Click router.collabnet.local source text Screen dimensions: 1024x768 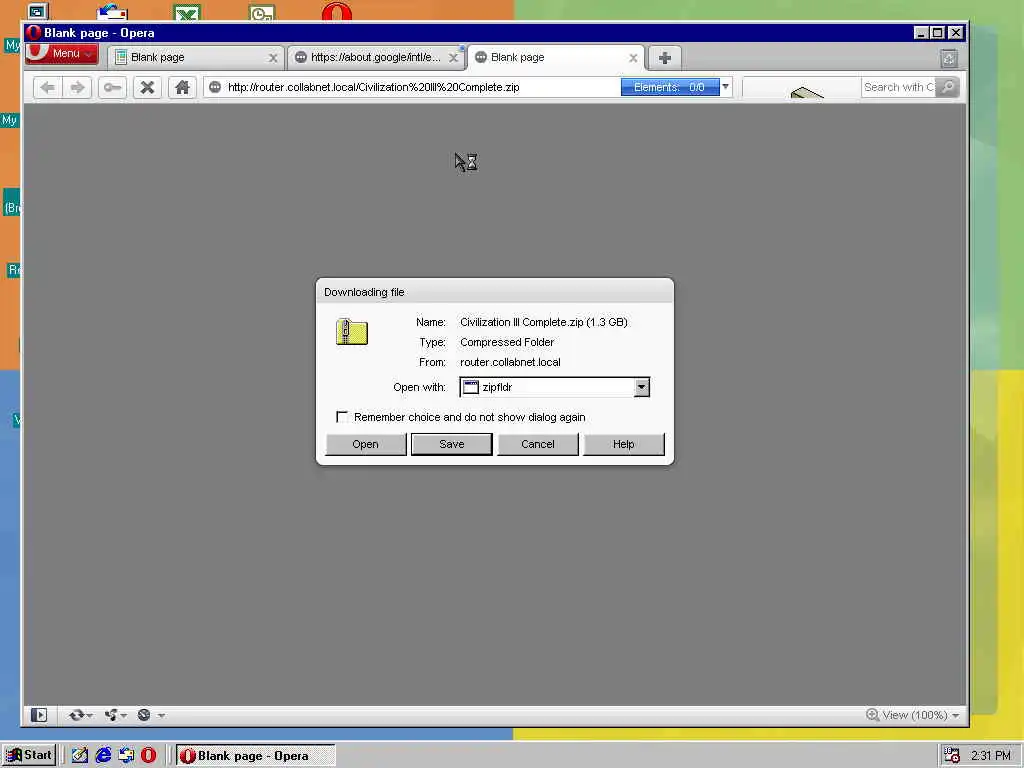[510, 362]
